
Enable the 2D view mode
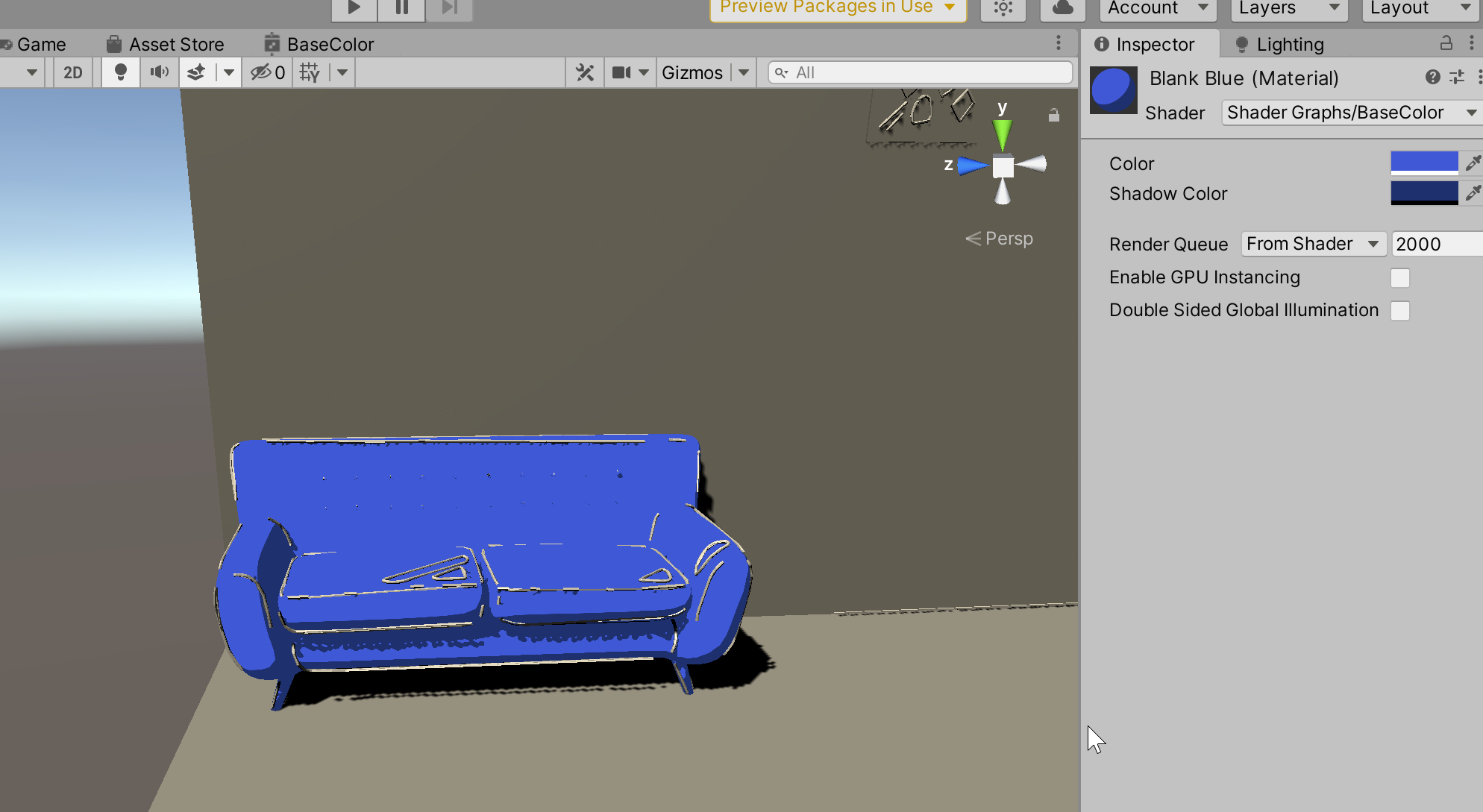(x=73, y=72)
